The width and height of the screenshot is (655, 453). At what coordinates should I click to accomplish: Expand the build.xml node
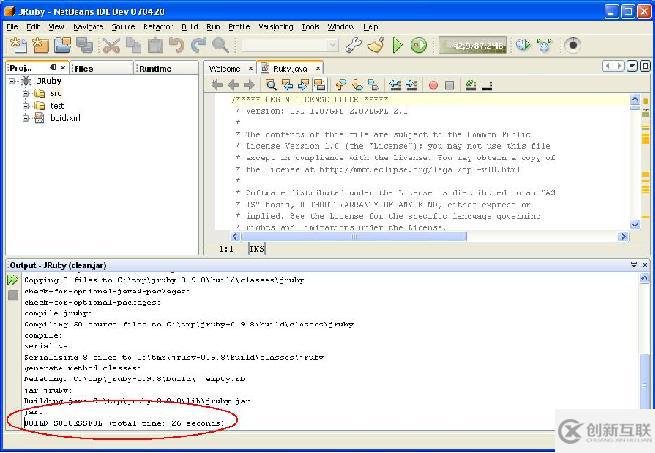click(26, 118)
